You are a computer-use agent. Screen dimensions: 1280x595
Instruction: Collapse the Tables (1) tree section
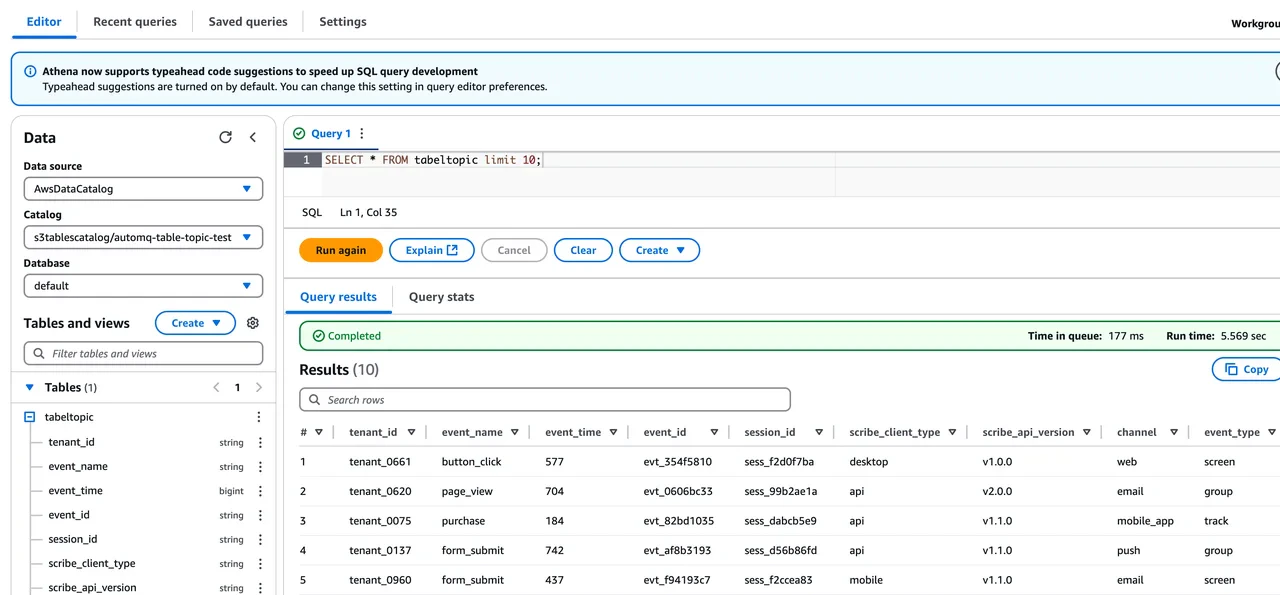[29, 387]
